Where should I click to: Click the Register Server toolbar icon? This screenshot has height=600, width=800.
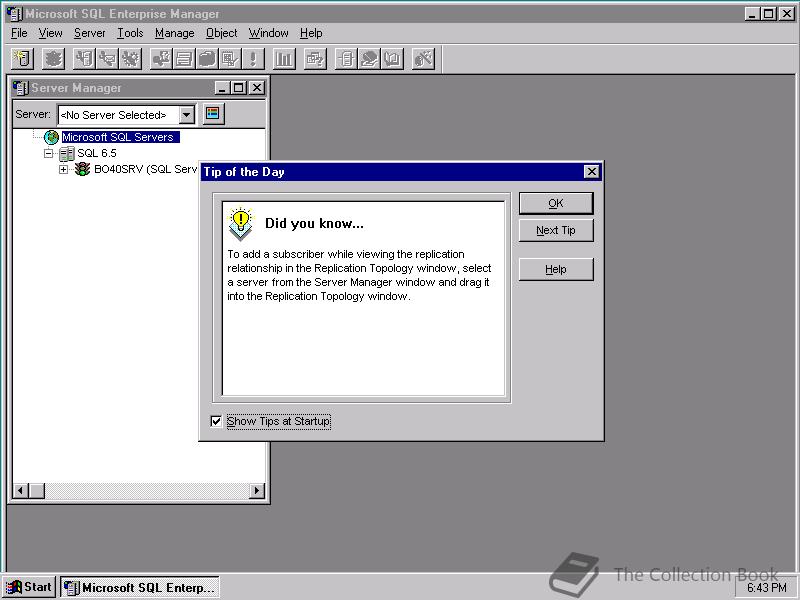pos(22,59)
